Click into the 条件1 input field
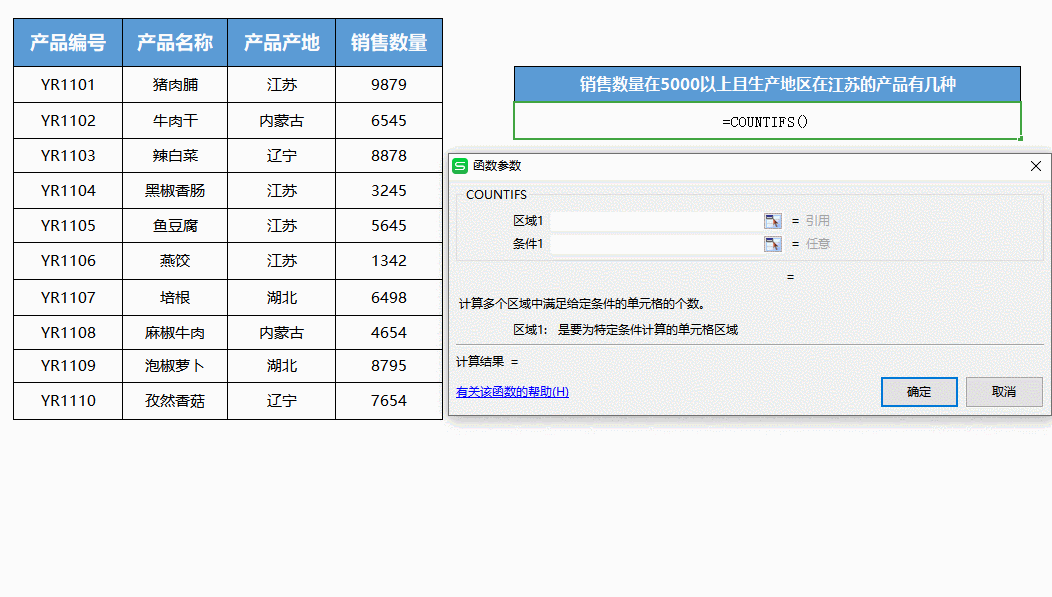 point(656,243)
